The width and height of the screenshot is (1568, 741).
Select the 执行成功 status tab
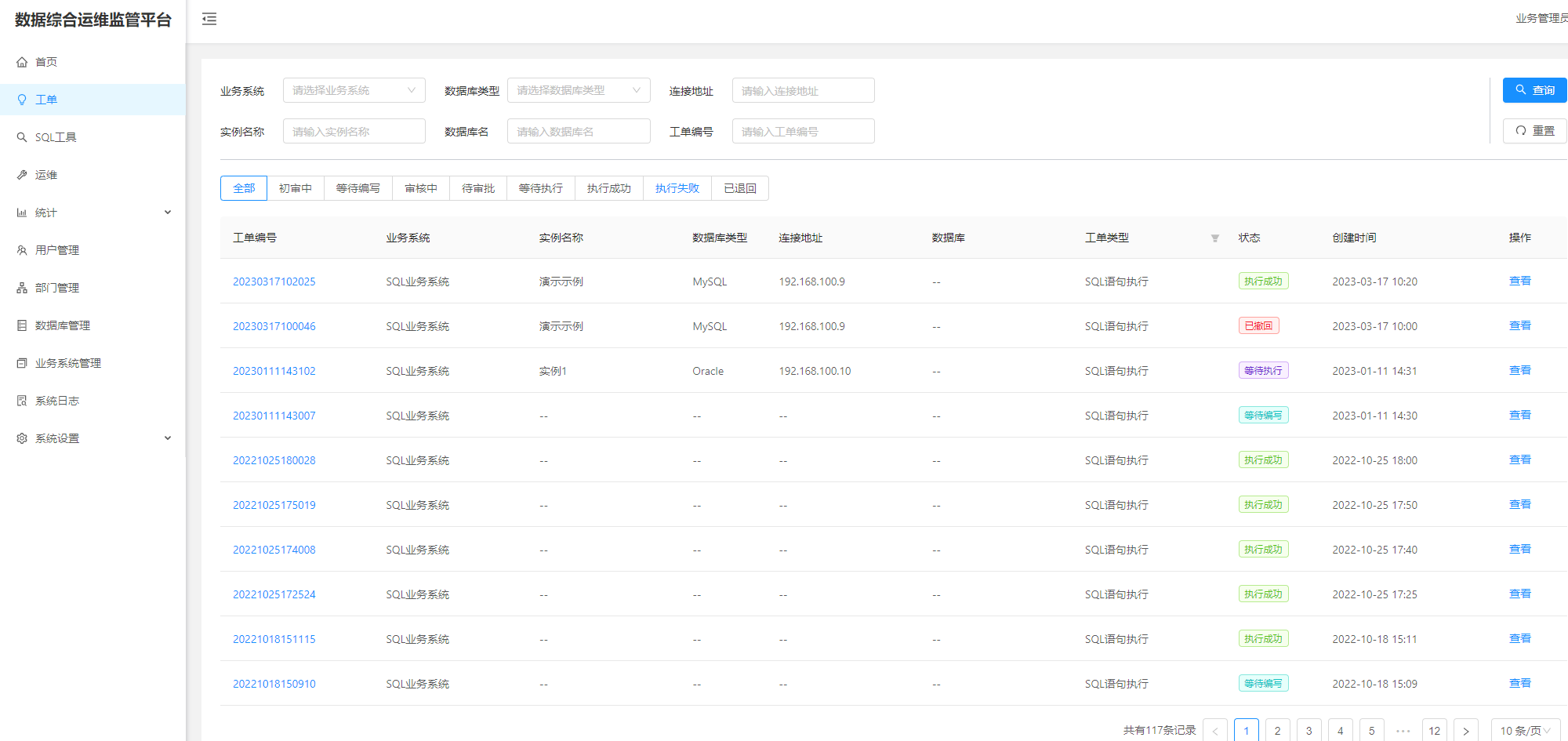tap(609, 188)
